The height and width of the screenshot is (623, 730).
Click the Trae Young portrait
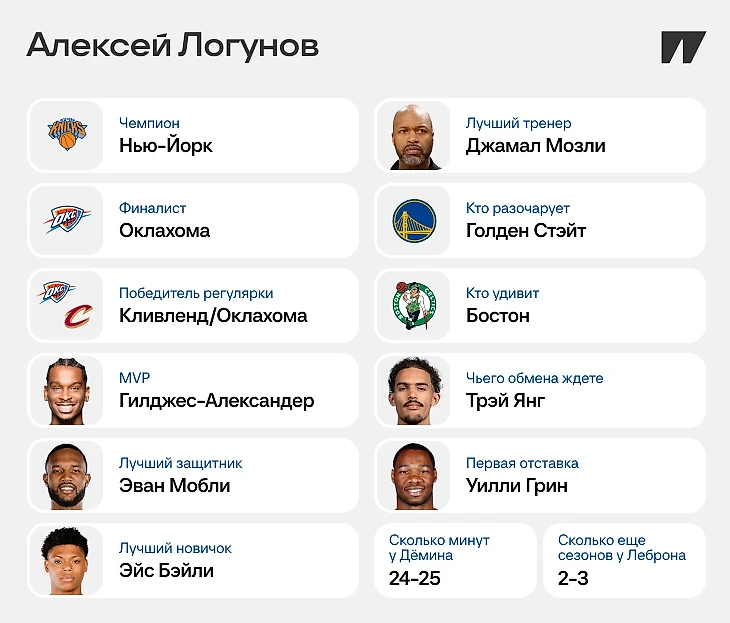(x=413, y=390)
